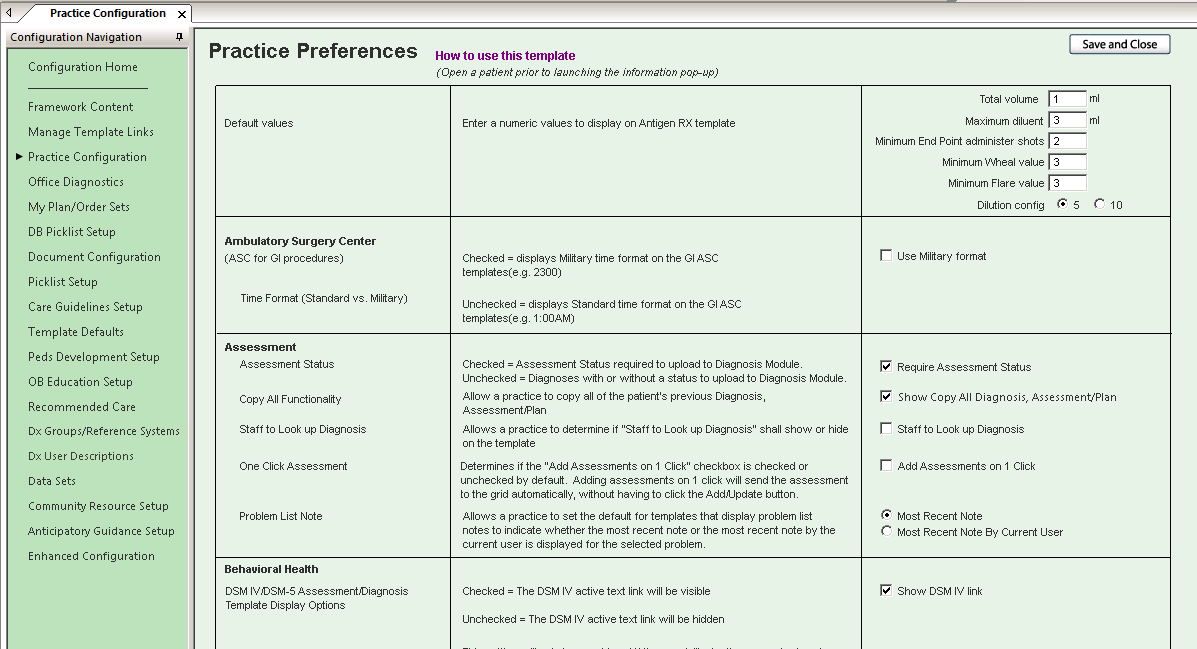Click Minimum End Point administer shots field
Screen dimensions: 1197x649
[x=1067, y=141]
